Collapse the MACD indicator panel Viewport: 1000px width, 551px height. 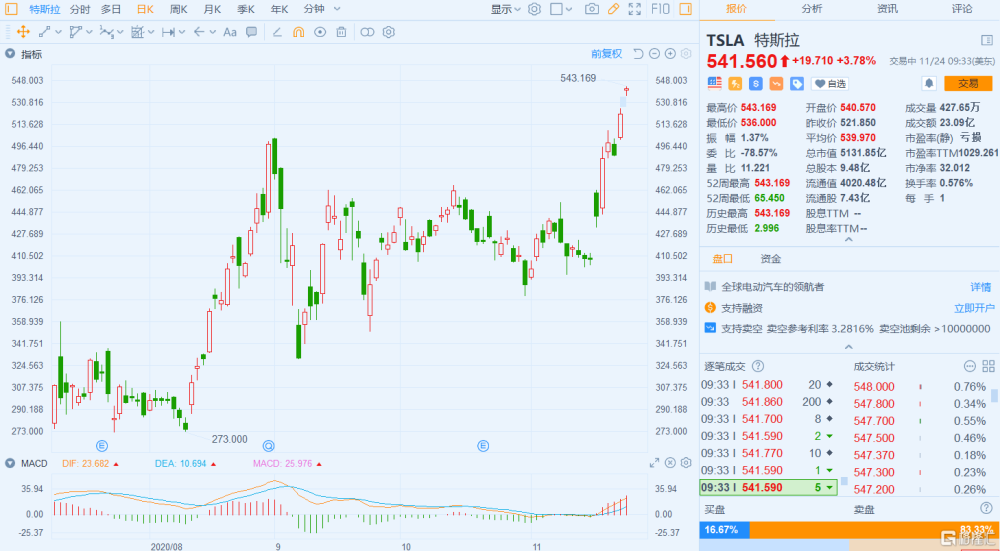[10, 463]
